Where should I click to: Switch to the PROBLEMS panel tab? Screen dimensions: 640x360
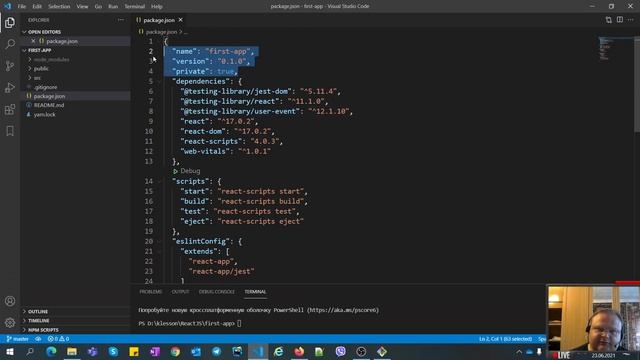151,291
